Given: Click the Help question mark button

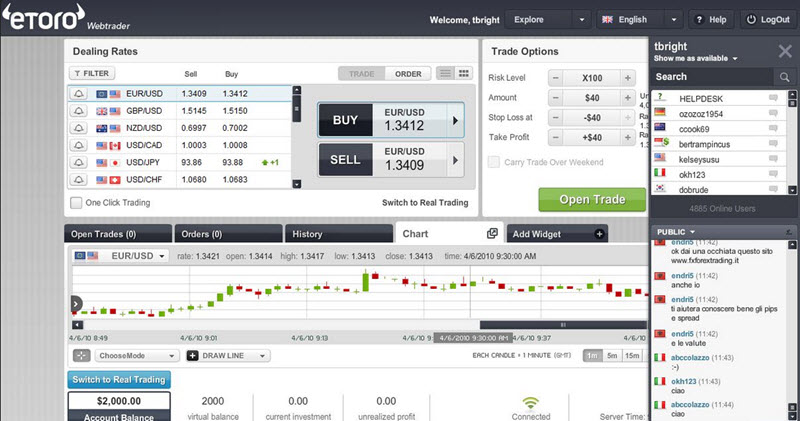Looking at the screenshot, I should coord(711,20).
